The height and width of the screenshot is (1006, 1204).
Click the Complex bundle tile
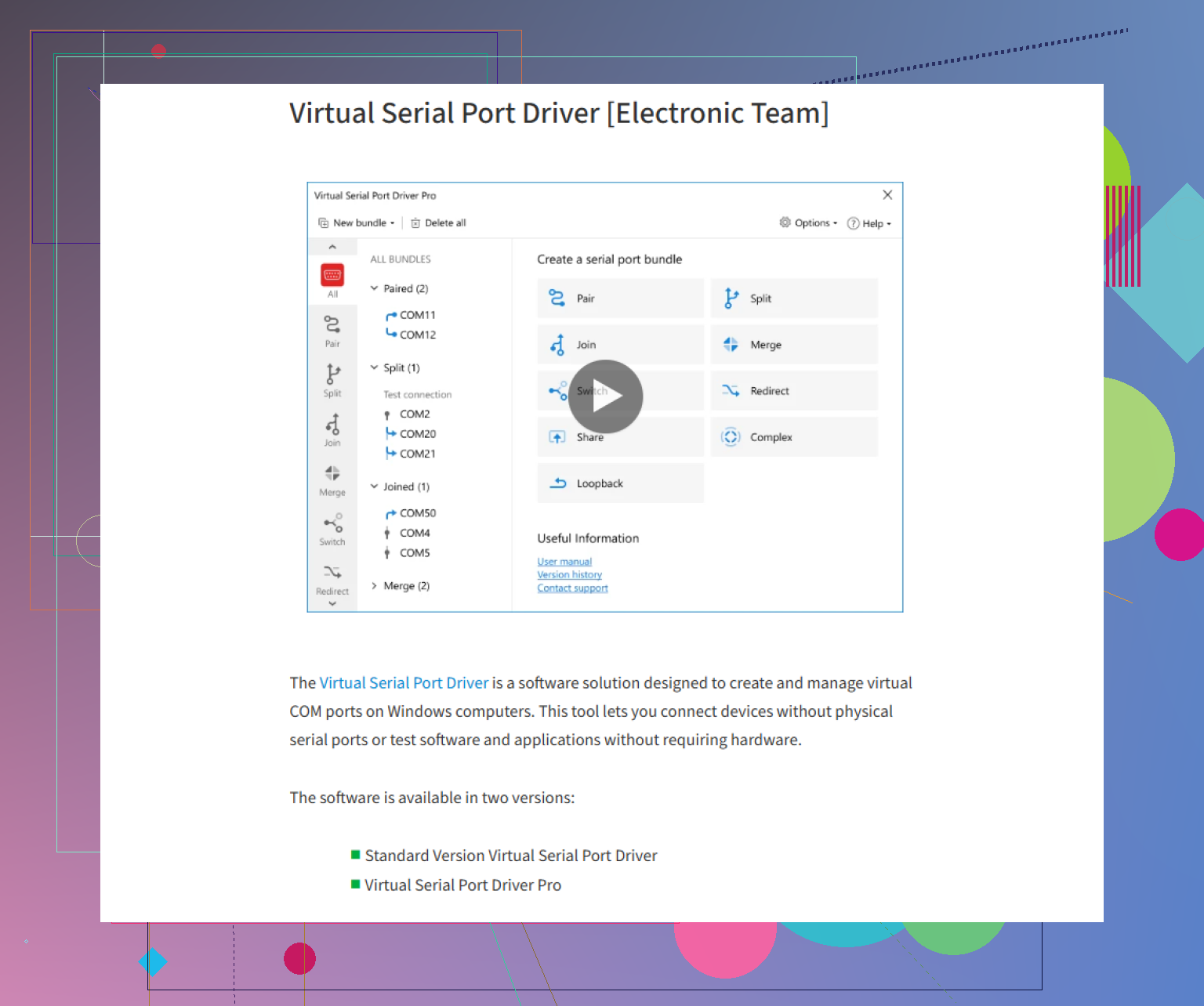793,437
